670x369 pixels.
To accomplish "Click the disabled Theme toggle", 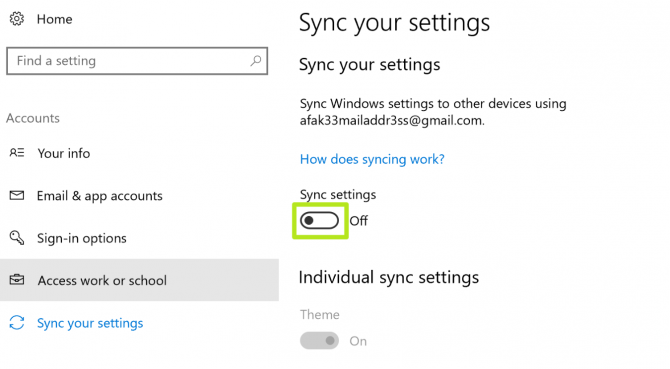I will 320,341.
